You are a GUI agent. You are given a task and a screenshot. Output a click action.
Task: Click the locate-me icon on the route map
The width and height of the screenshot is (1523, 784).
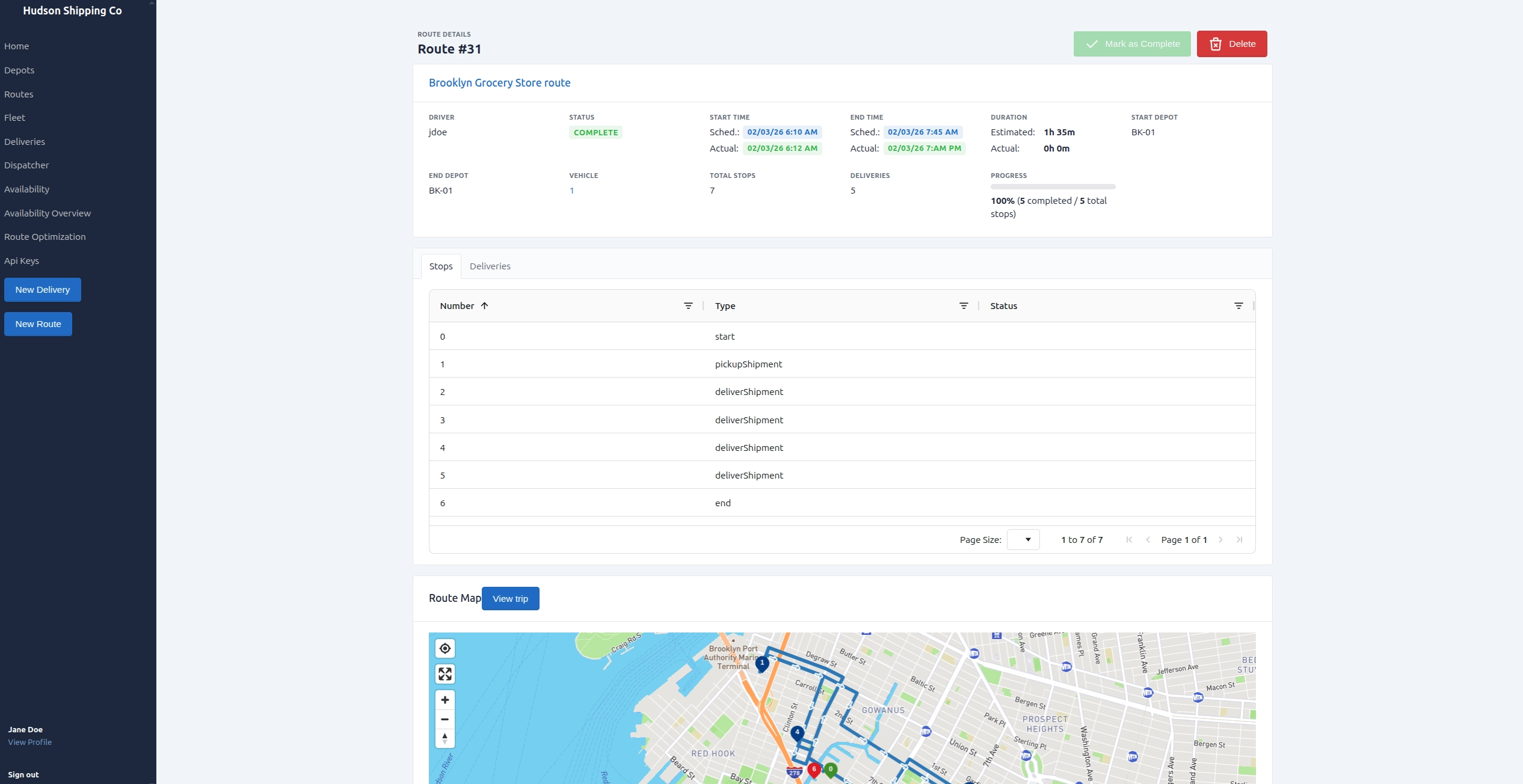(x=445, y=648)
